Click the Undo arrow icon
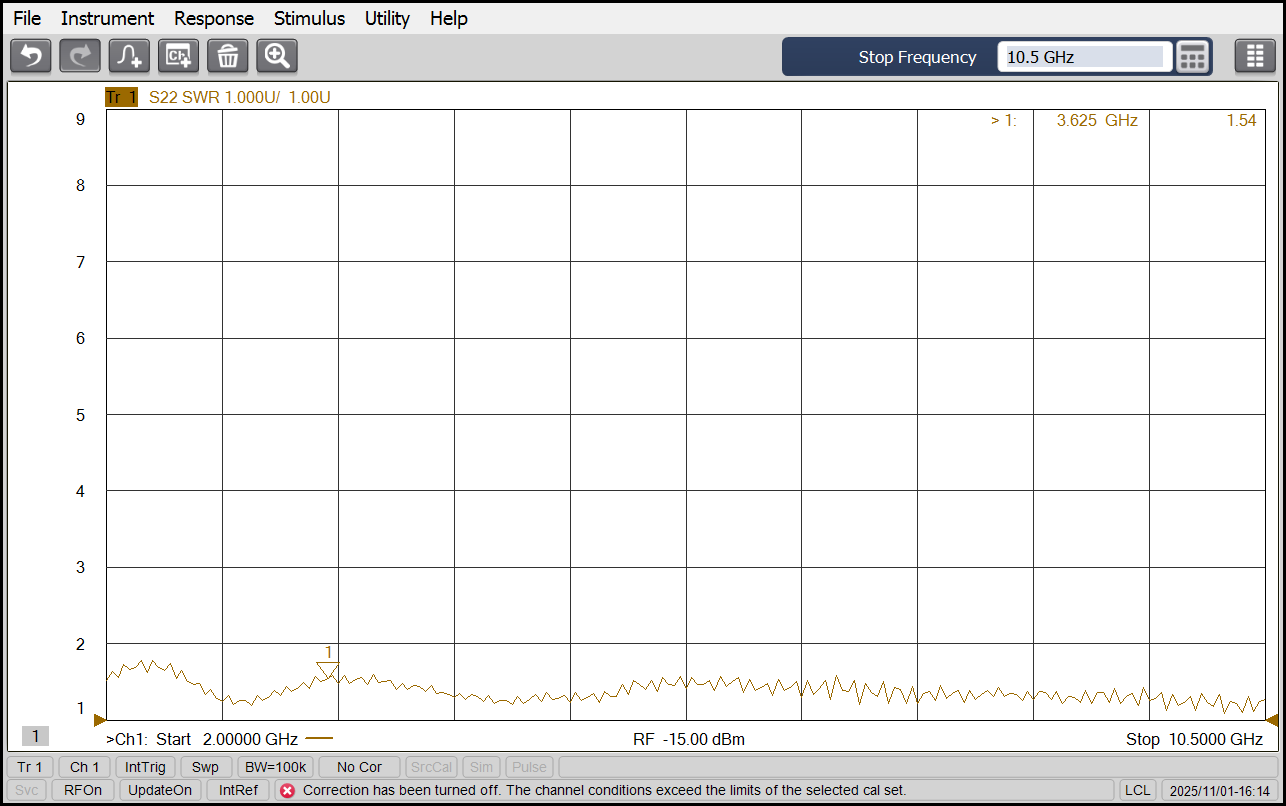Image resolution: width=1286 pixels, height=806 pixels. tap(31, 56)
